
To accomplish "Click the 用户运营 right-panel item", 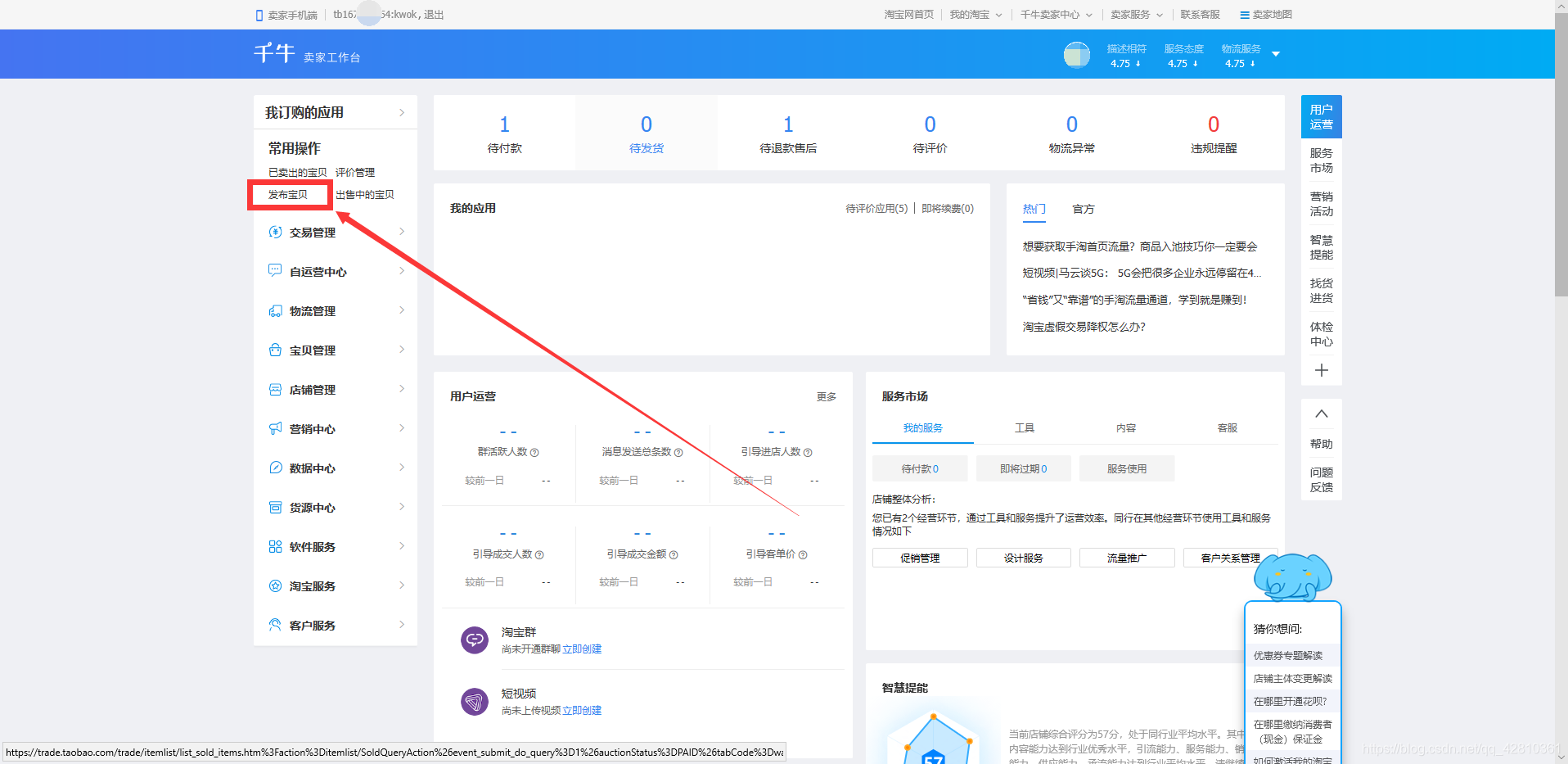I will coord(1321,116).
